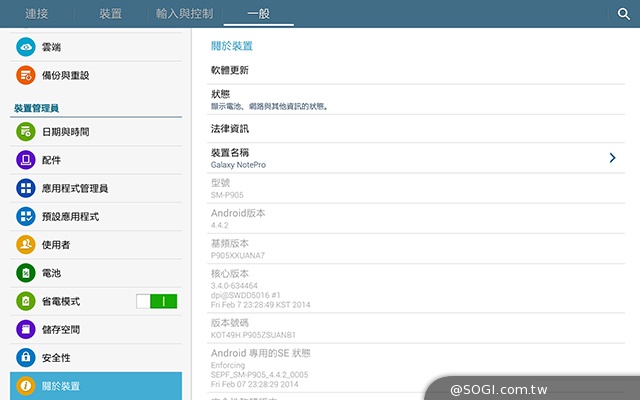Select the 備份與重設 backup icon
Screen dimensions: 640x400
click(x=26, y=75)
